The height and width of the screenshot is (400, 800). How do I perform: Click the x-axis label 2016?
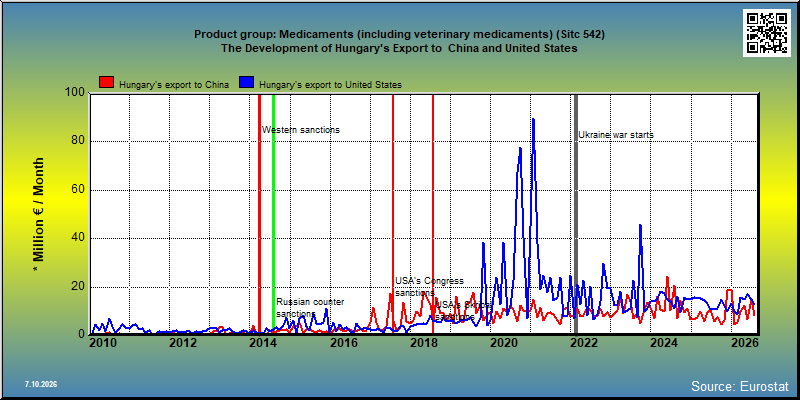point(343,343)
